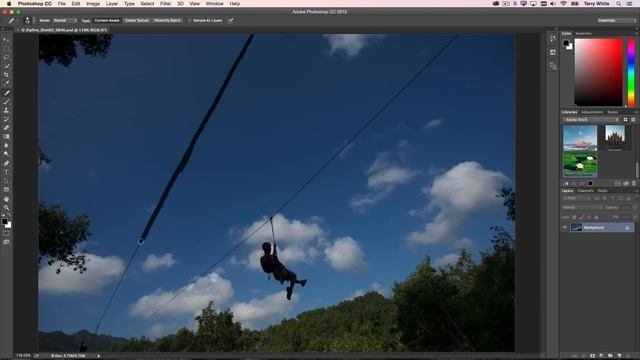Screen dimensions: 640x360
Task: Open Notification Center in menu bar
Action: point(630,4)
